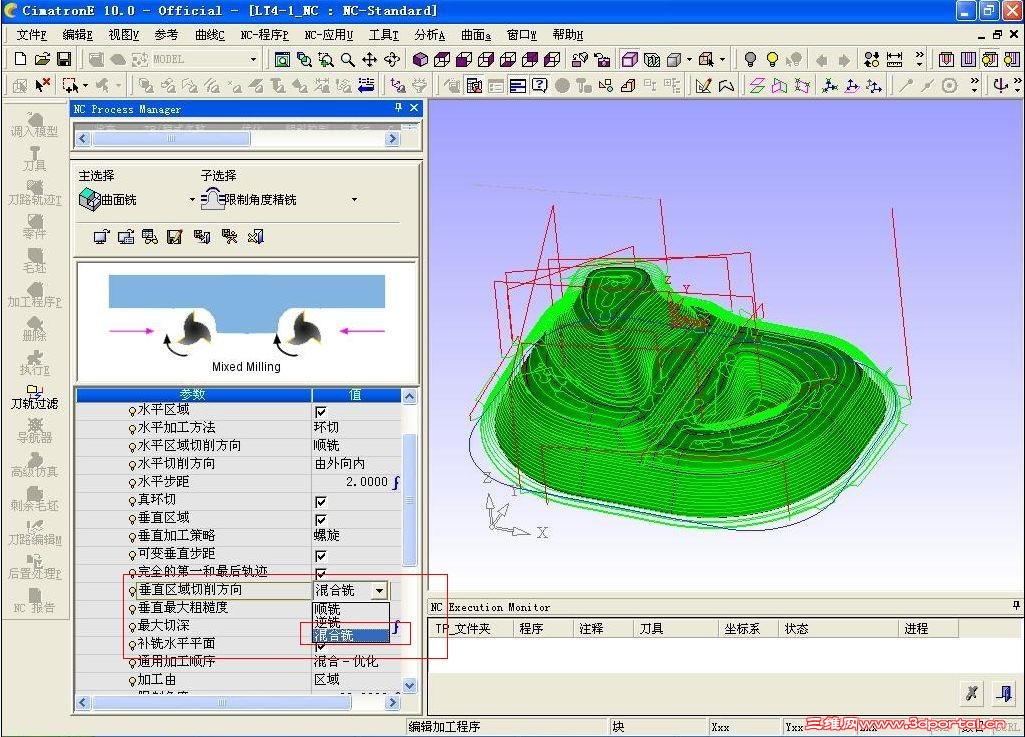The width and height of the screenshot is (1025, 737).
Task: Click the tool icon in Execution Monitor corner
Action: (x=971, y=693)
